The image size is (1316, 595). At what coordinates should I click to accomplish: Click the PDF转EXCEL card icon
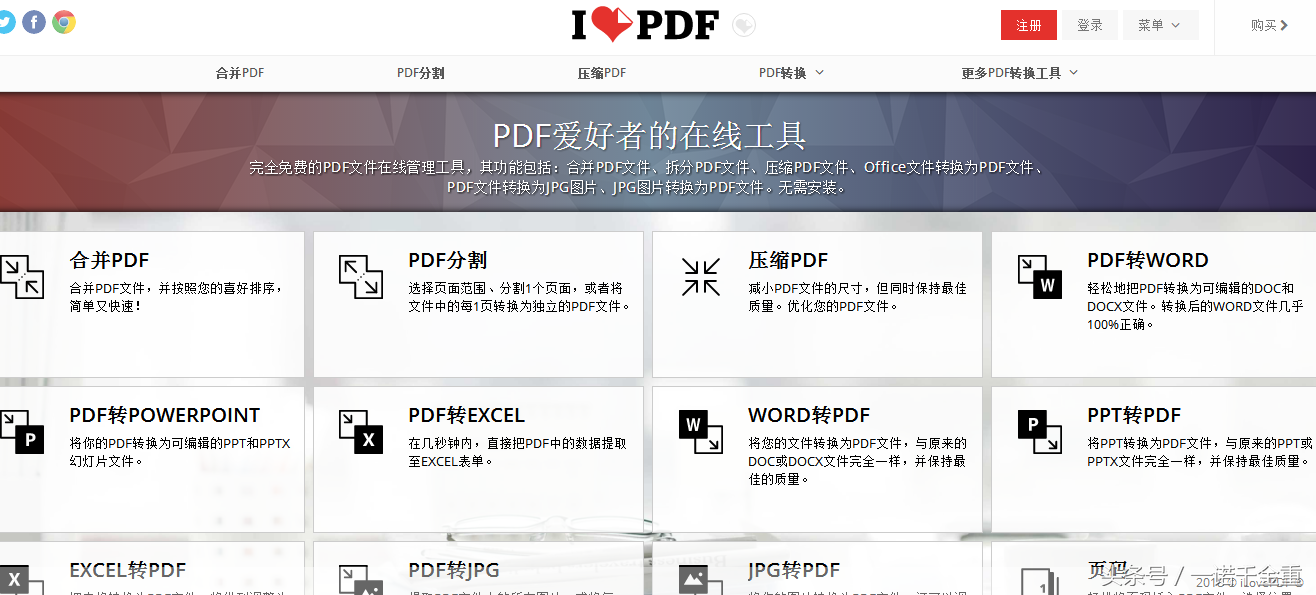(x=361, y=432)
